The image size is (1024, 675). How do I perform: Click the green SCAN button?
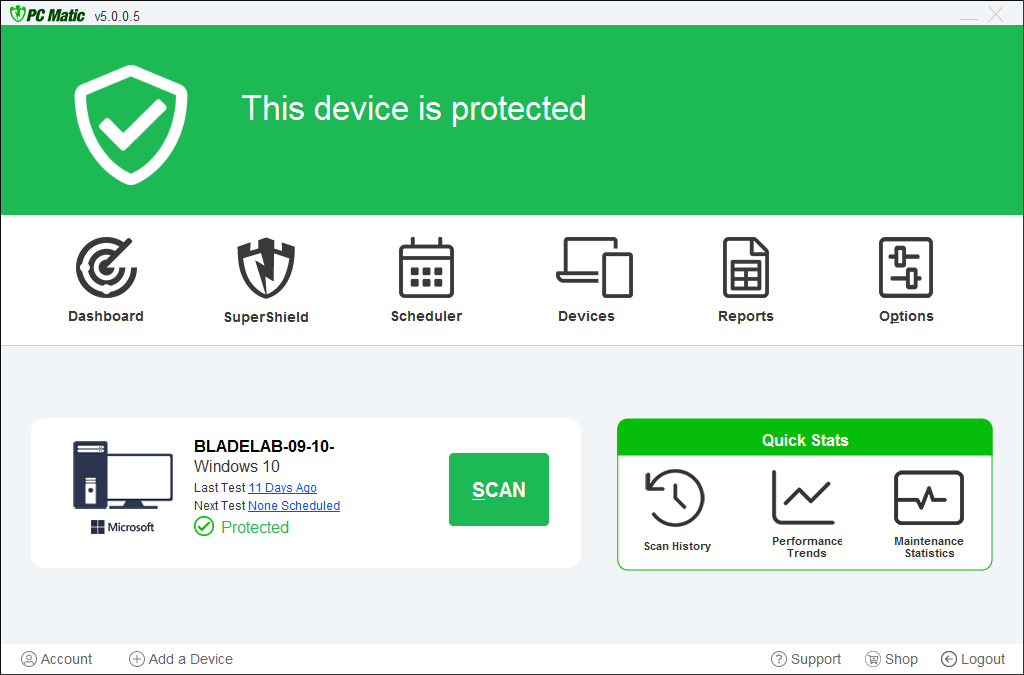[x=499, y=489]
